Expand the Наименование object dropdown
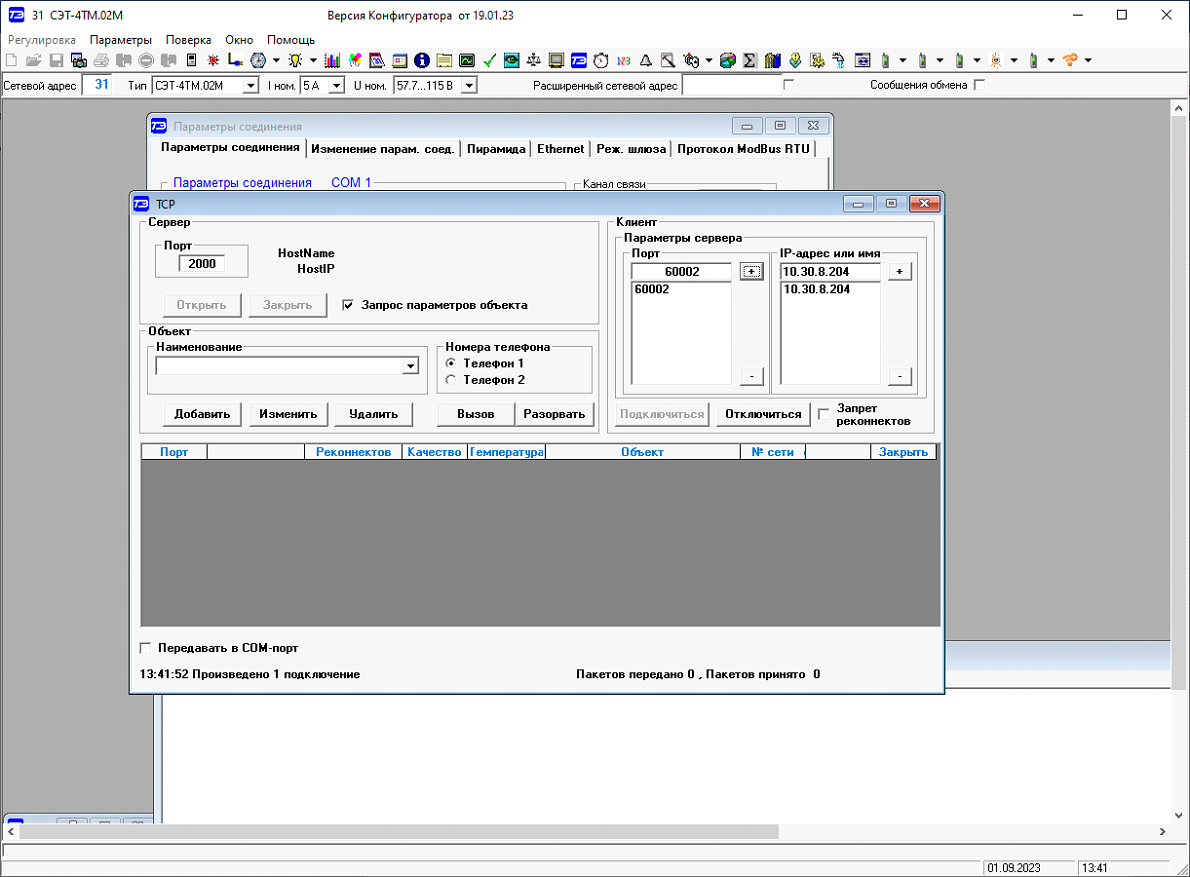The width and height of the screenshot is (1190, 877). 410,367
